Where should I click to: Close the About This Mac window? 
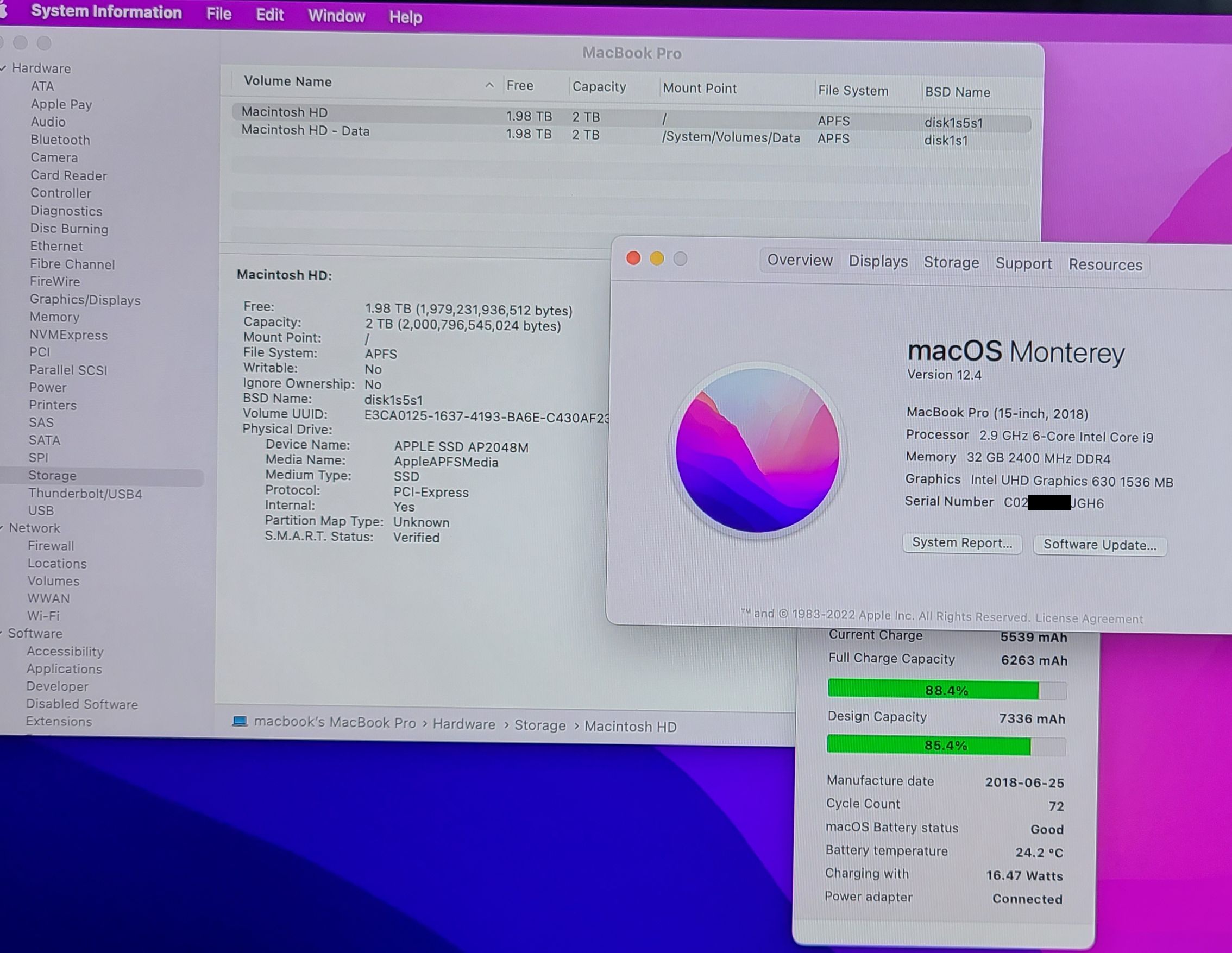[633, 258]
